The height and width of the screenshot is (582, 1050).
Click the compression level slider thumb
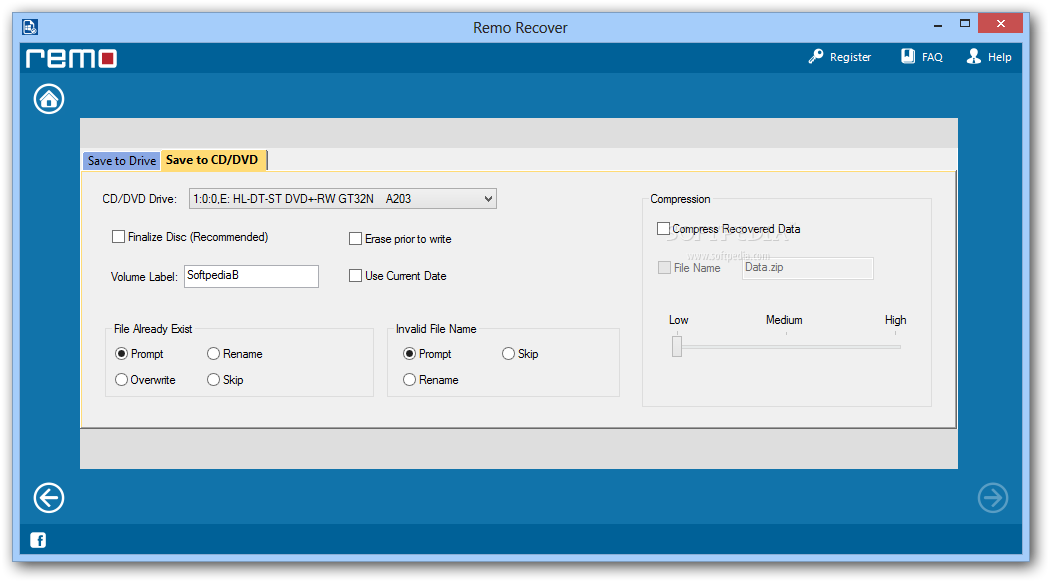(677, 346)
